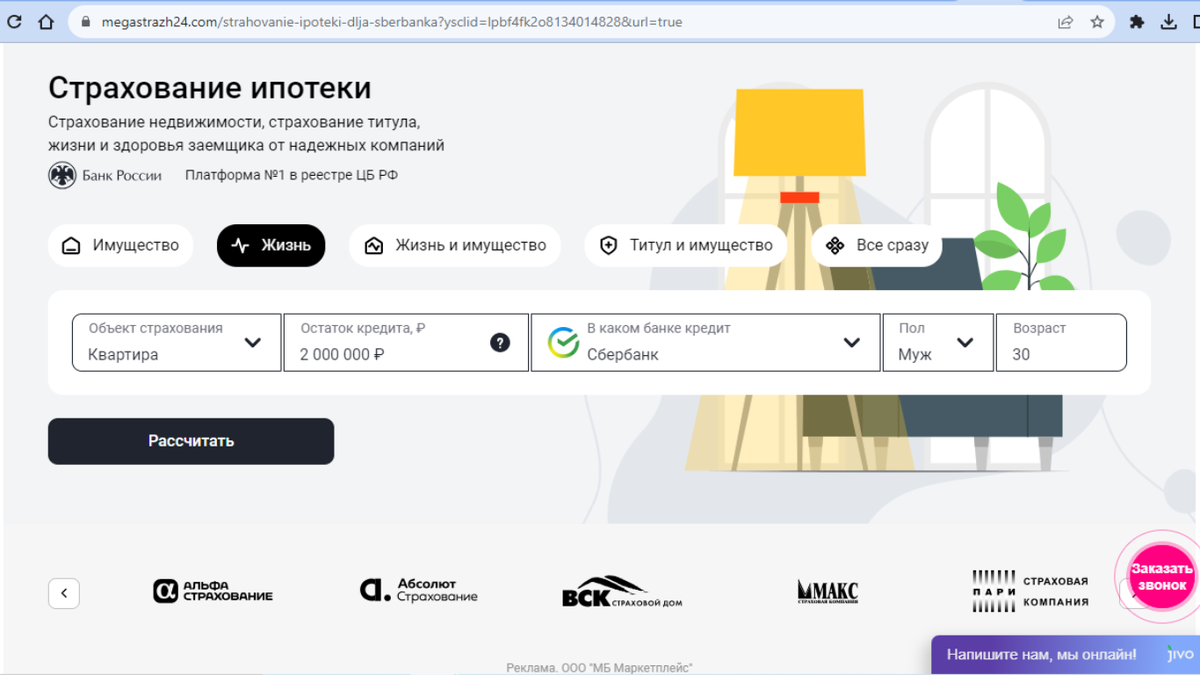This screenshot has width=1200, height=675.
Task: Click the Рассчитать button
Action: [x=191, y=441]
